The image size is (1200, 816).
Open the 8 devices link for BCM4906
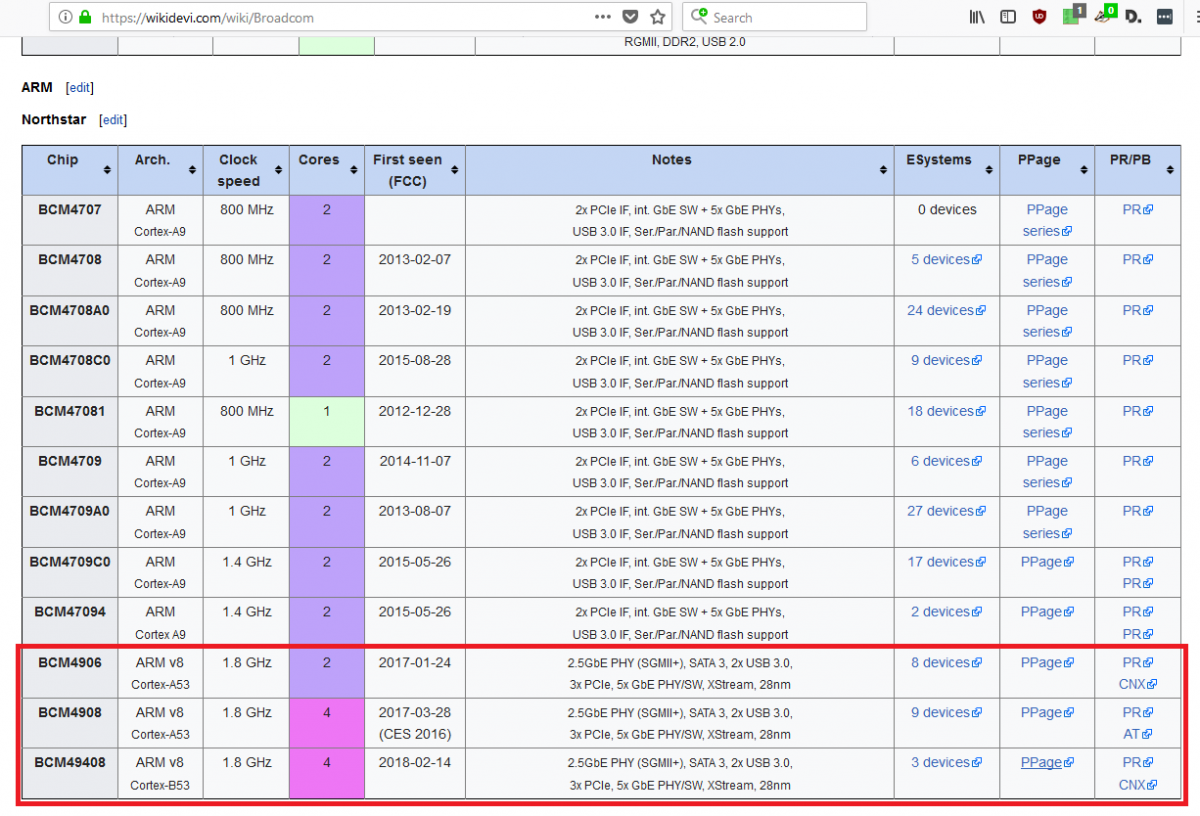point(946,662)
